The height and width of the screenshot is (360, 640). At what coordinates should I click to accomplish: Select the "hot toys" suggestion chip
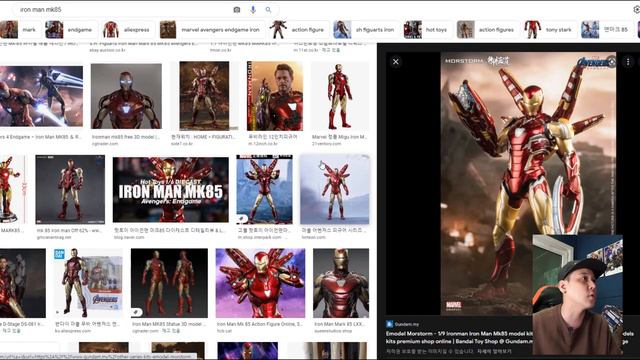428,29
